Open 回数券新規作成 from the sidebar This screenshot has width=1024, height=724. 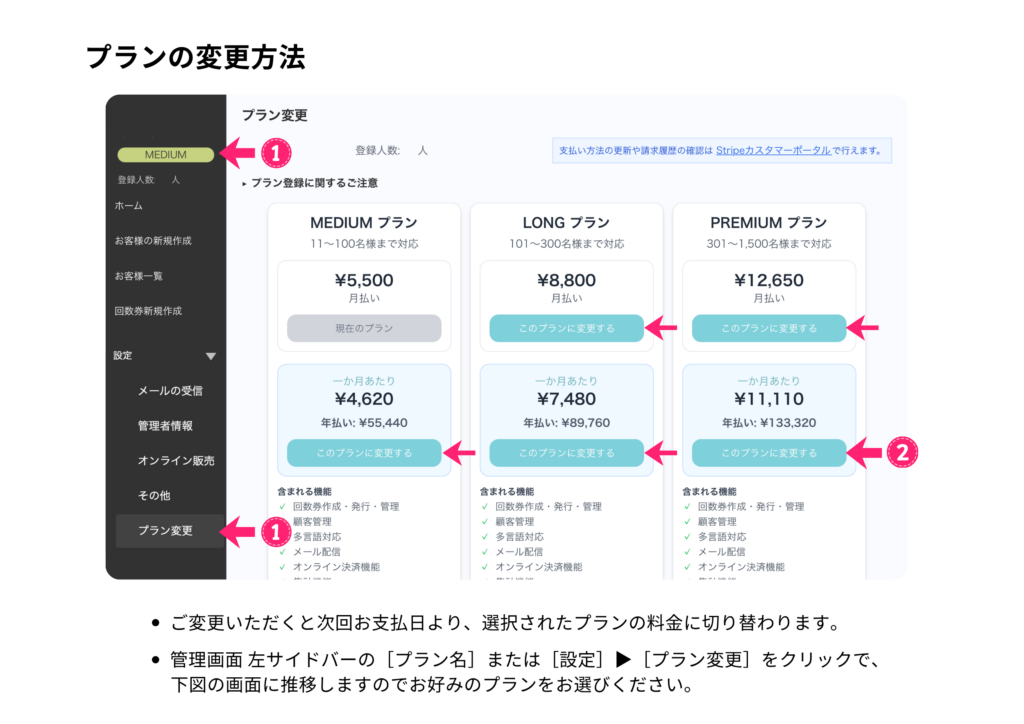148,311
